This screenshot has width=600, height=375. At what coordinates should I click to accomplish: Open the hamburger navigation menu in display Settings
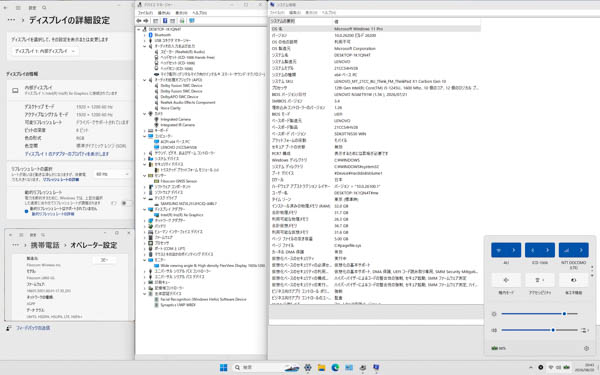[18, 8]
